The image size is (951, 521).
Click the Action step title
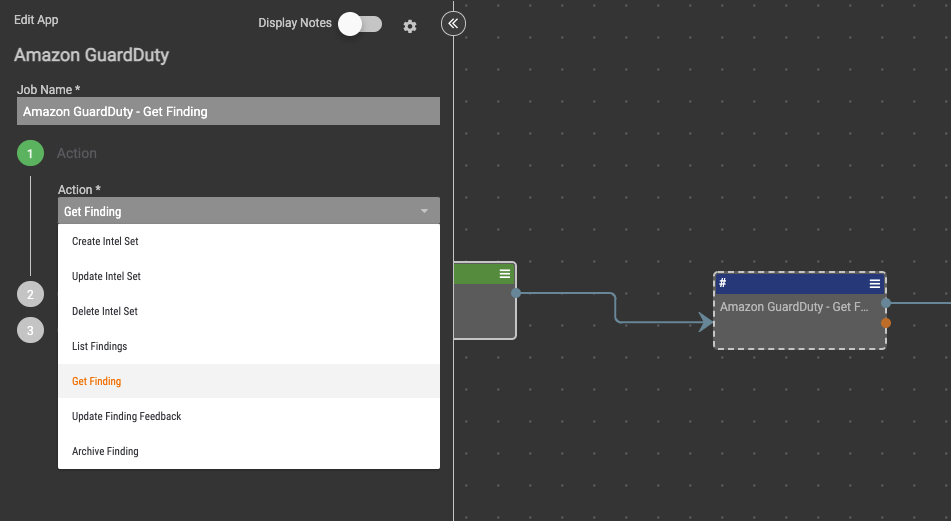pos(76,153)
